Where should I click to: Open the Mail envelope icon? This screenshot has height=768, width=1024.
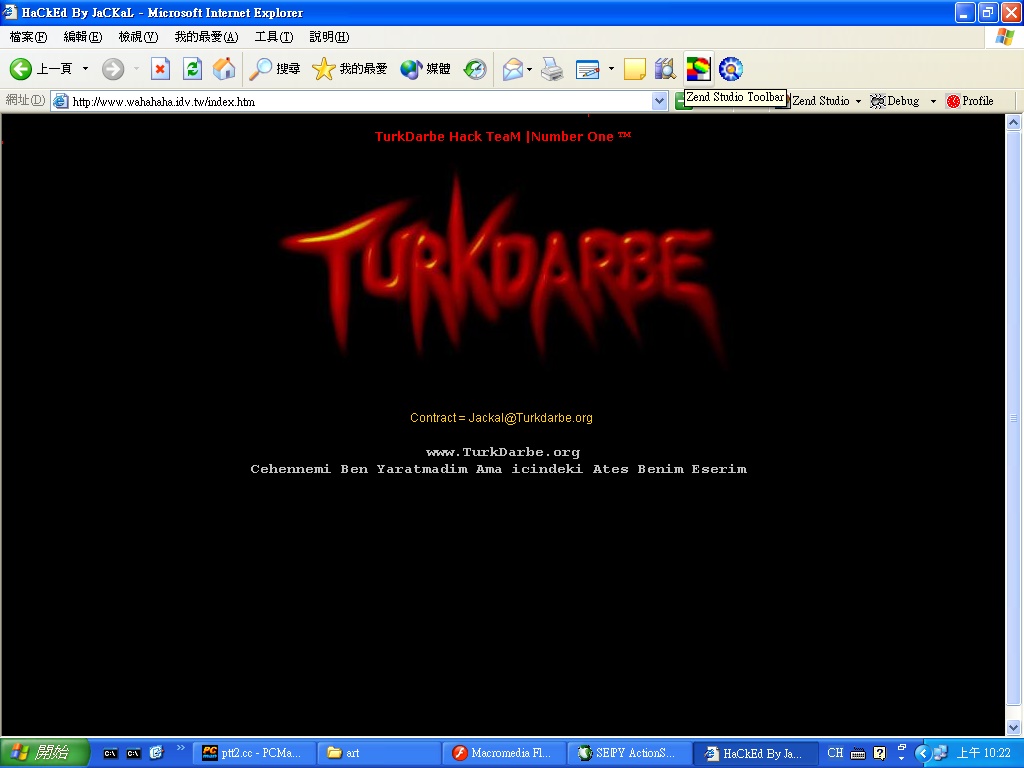click(x=513, y=69)
